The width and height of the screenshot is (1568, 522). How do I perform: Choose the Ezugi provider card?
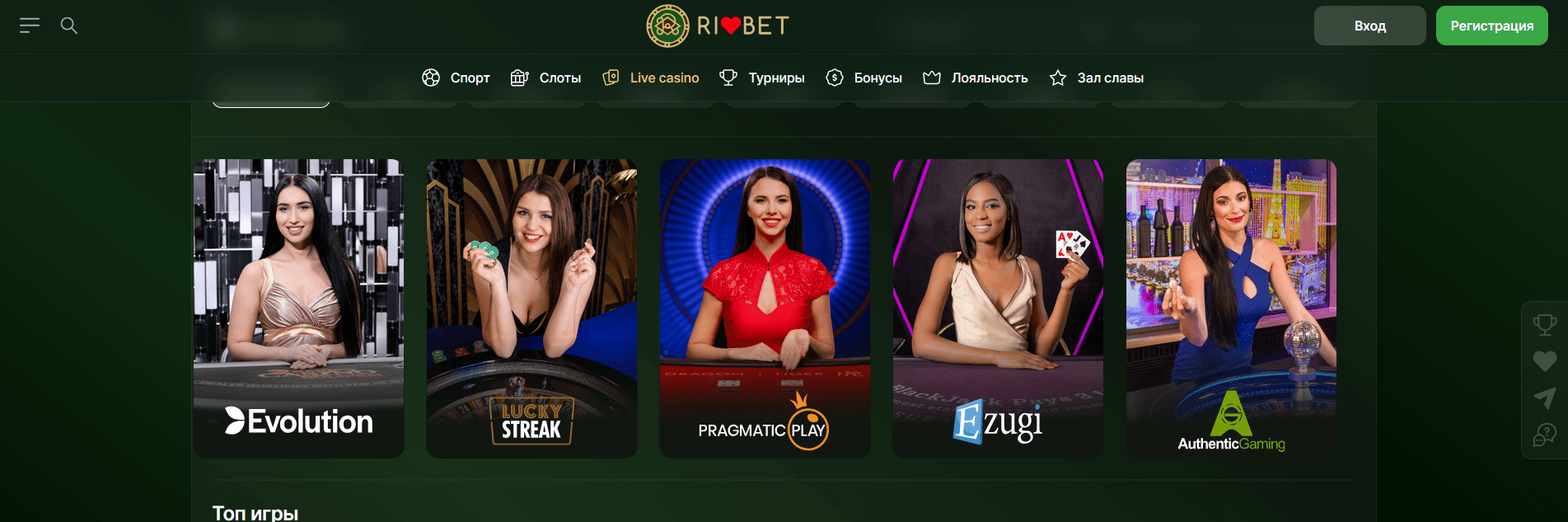coord(998,308)
